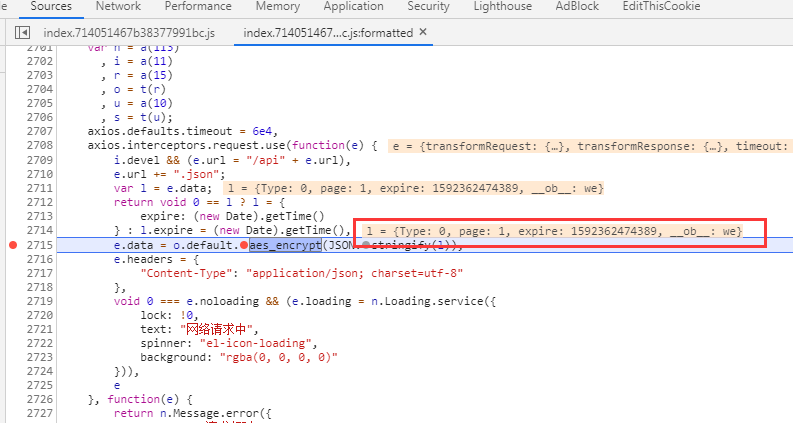Set a breakpoint on line number 2711

pos(39,188)
